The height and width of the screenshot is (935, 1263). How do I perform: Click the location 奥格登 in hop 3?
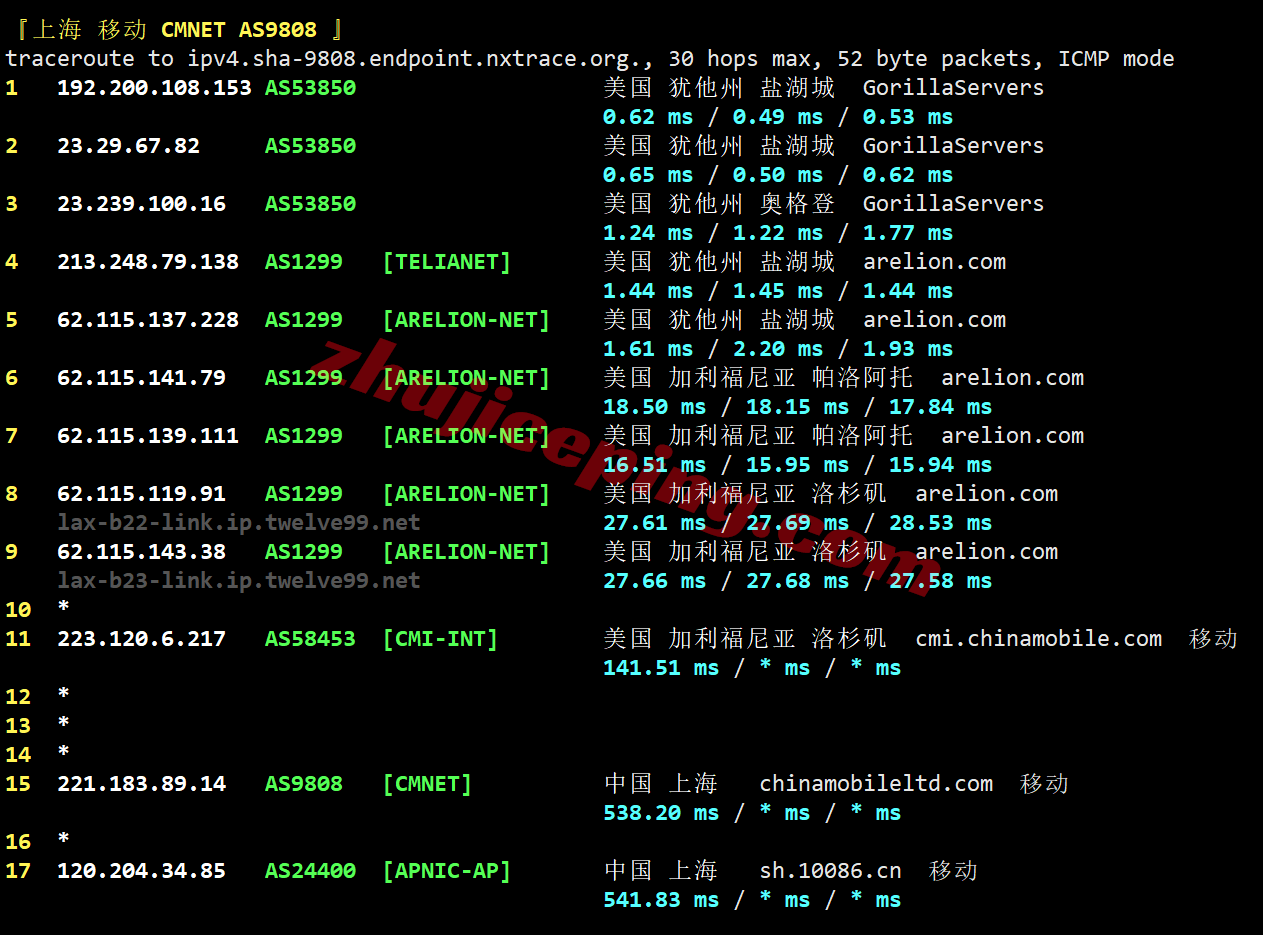(x=798, y=204)
